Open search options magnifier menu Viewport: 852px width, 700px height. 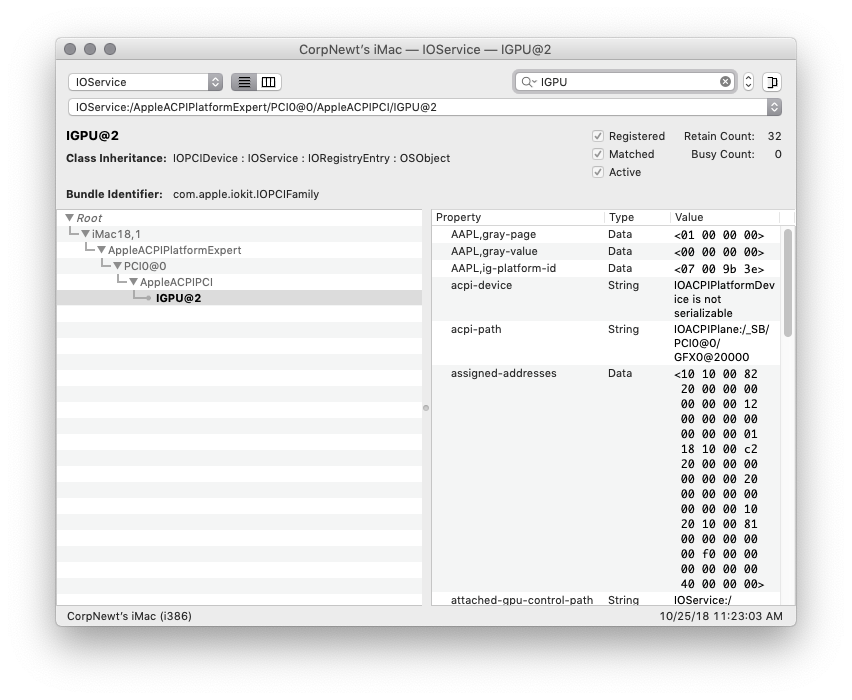pyautogui.click(x=528, y=82)
